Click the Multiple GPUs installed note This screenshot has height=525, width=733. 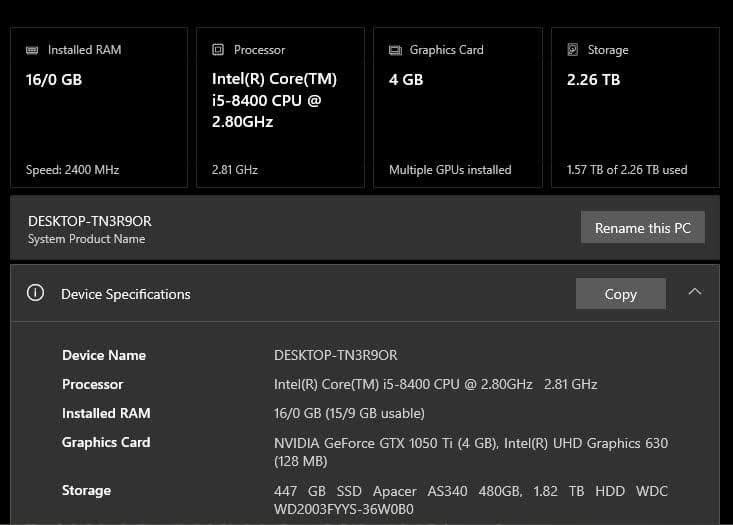[450, 170]
